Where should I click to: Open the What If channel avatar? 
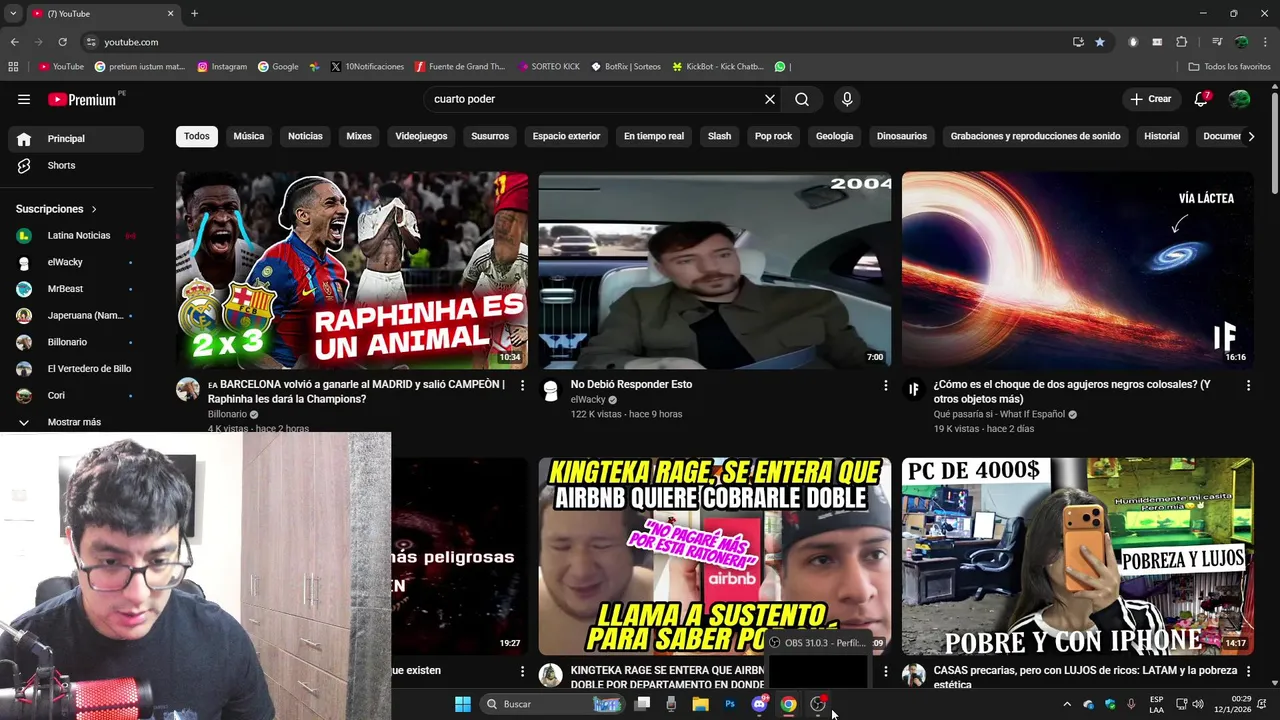click(914, 390)
